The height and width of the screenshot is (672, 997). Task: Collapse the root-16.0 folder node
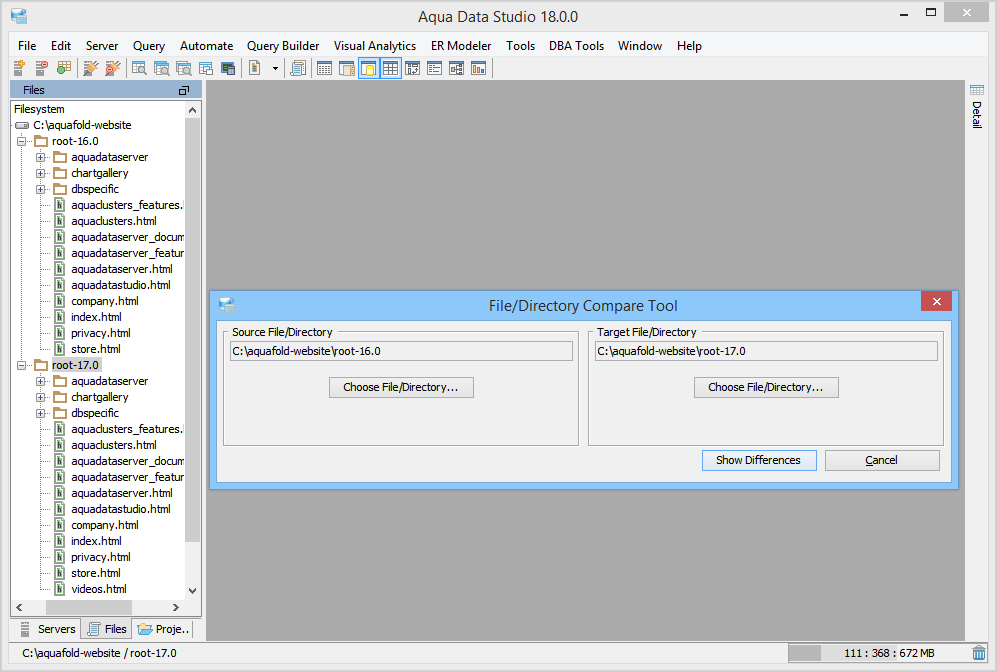coord(22,141)
